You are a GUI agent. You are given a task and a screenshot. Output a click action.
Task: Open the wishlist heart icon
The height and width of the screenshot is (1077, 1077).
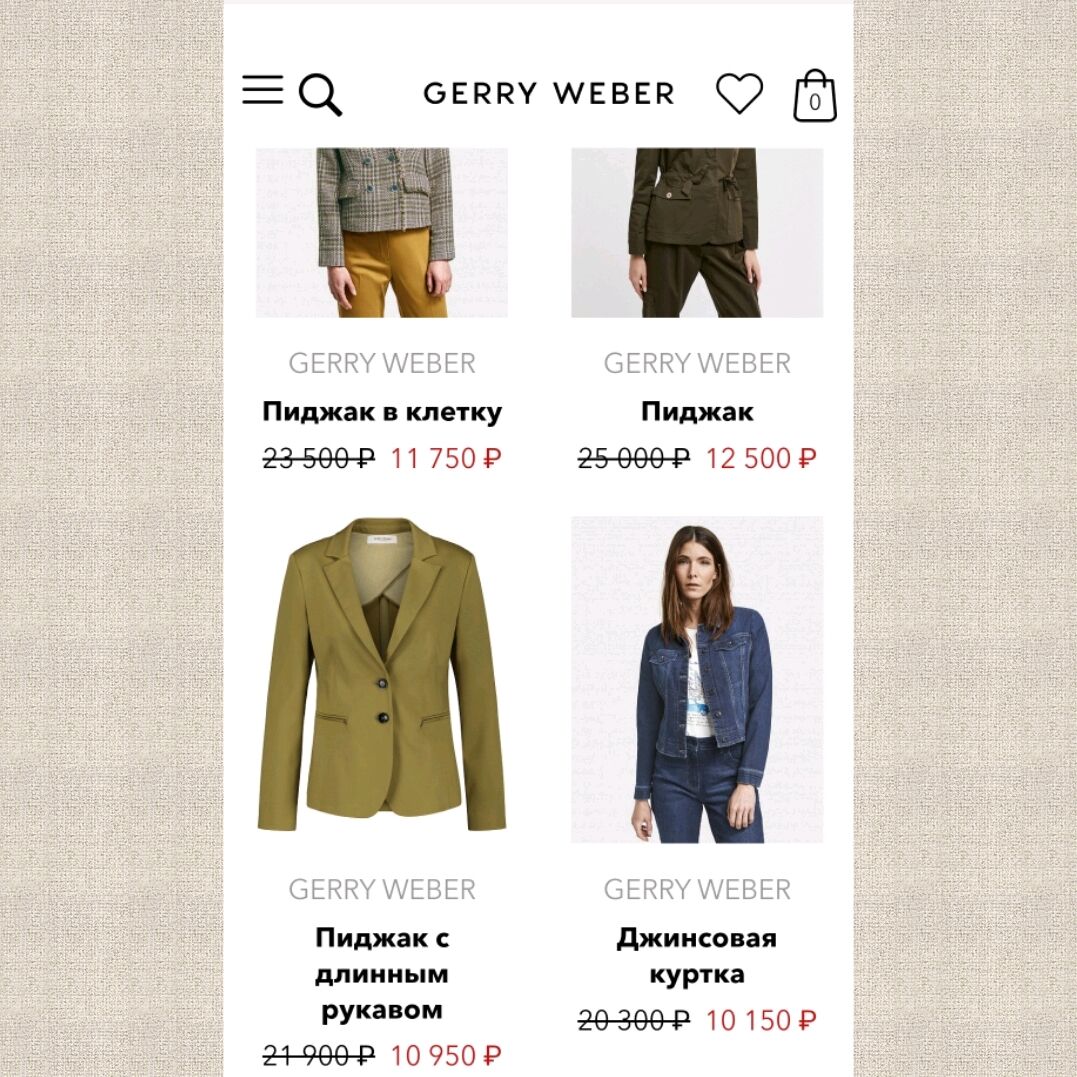tap(739, 93)
